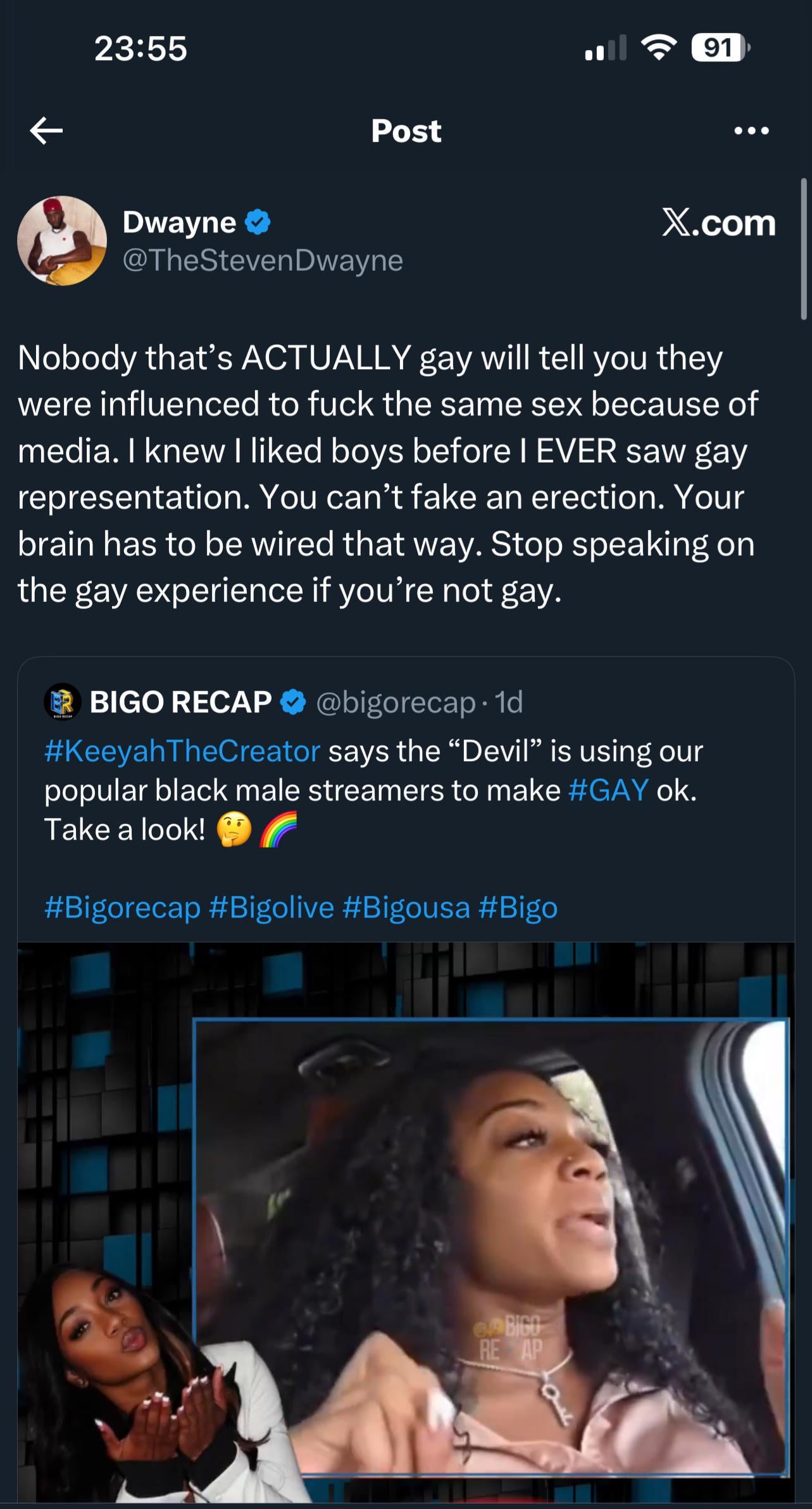Tap the cellular signal bars icon

[x=605, y=48]
